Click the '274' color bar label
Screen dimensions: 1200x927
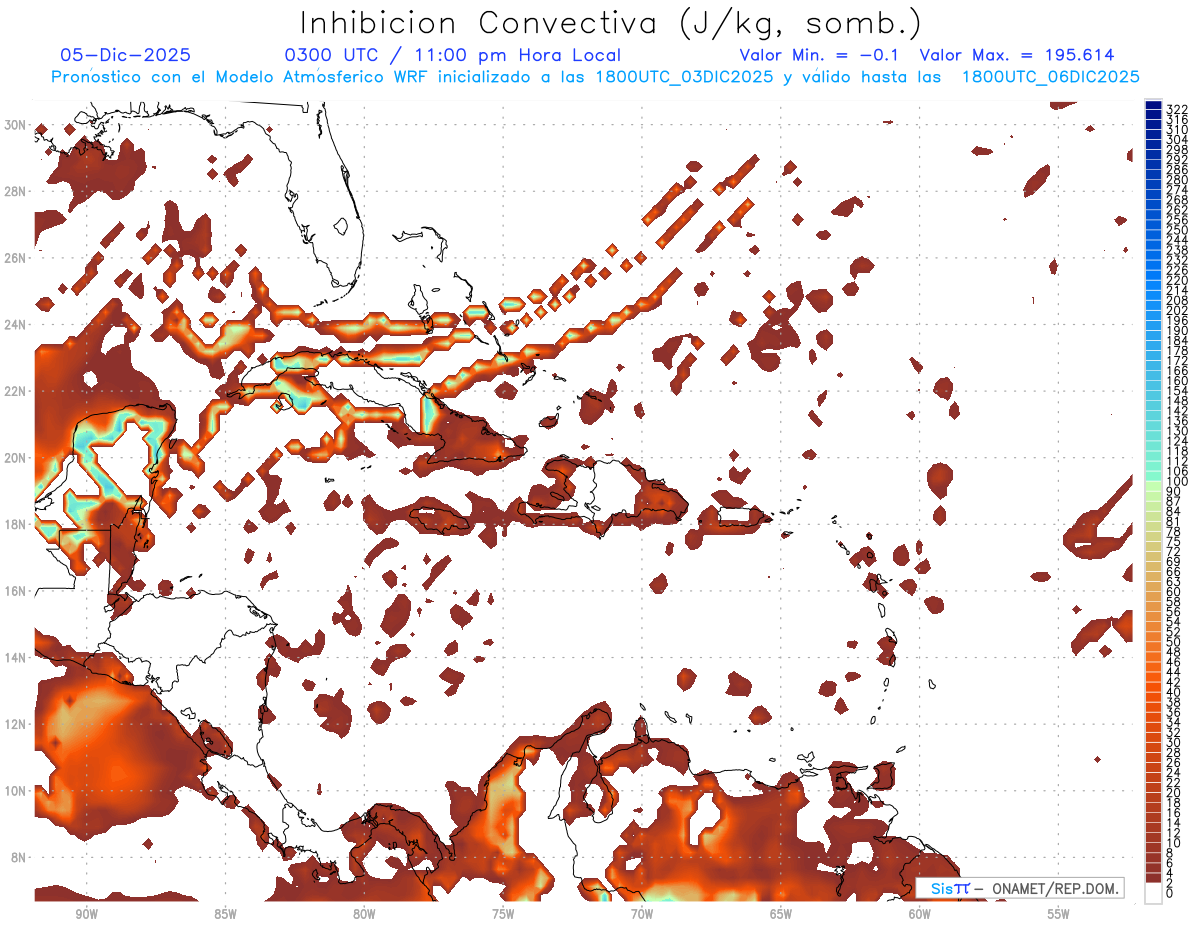(1177, 190)
